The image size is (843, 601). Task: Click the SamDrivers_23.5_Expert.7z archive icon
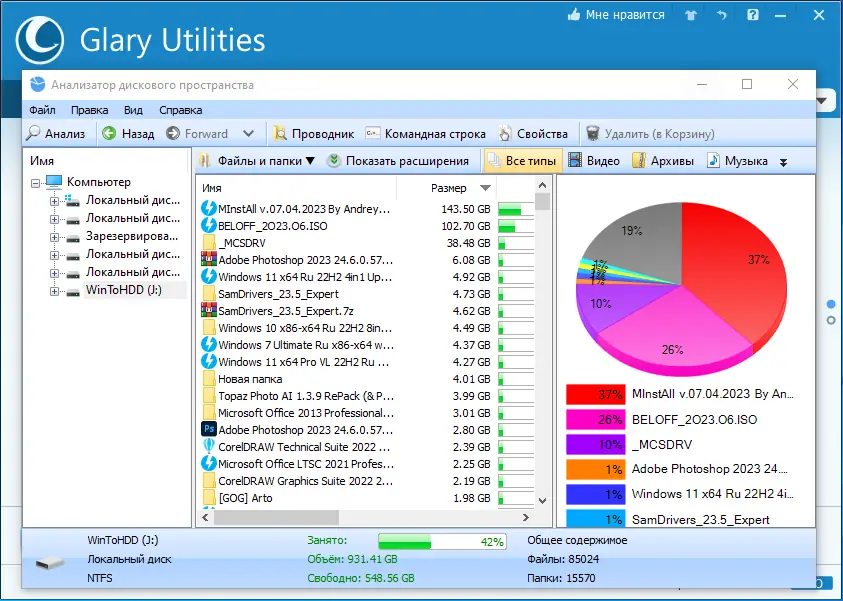[209, 311]
